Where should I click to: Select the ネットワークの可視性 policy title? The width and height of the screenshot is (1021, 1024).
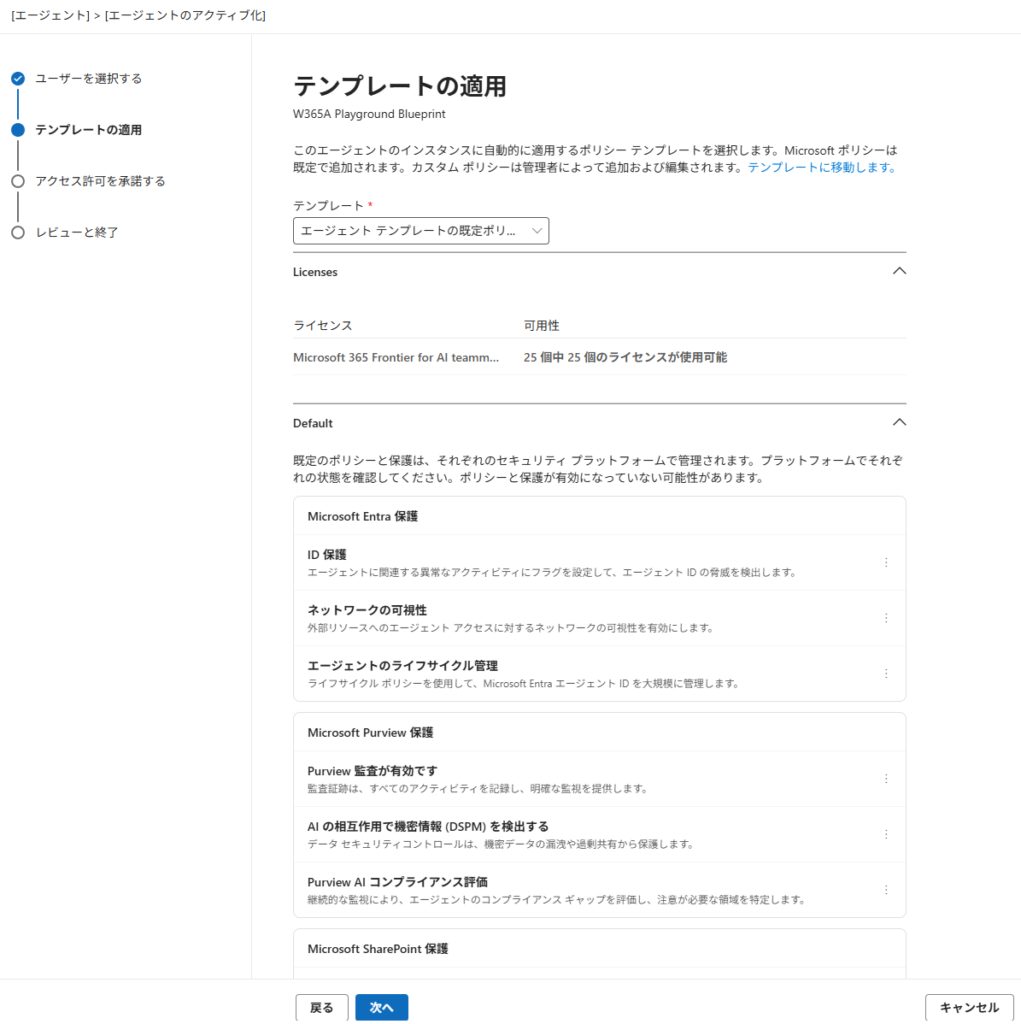tap(366, 610)
